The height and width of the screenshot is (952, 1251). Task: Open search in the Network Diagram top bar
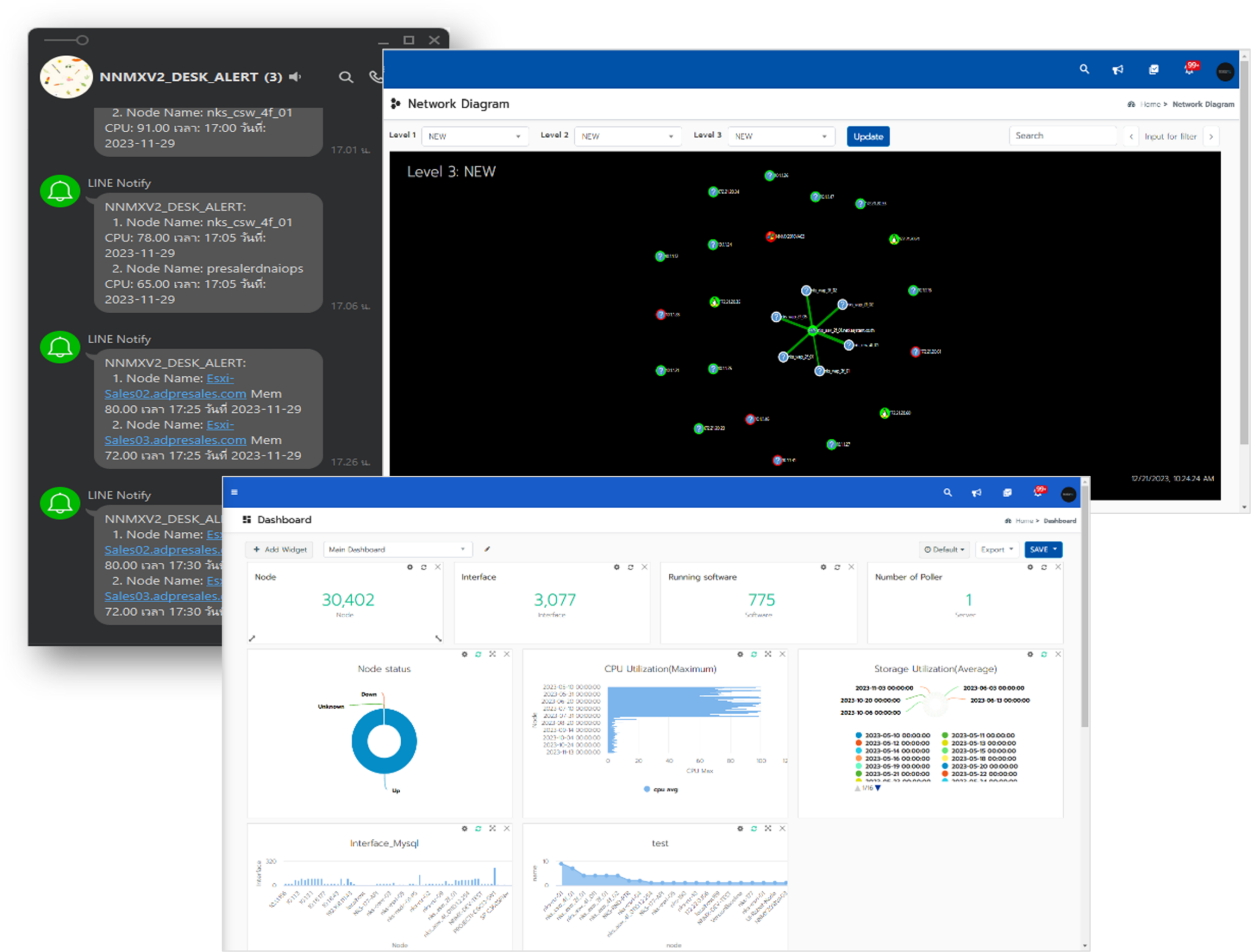[1084, 70]
